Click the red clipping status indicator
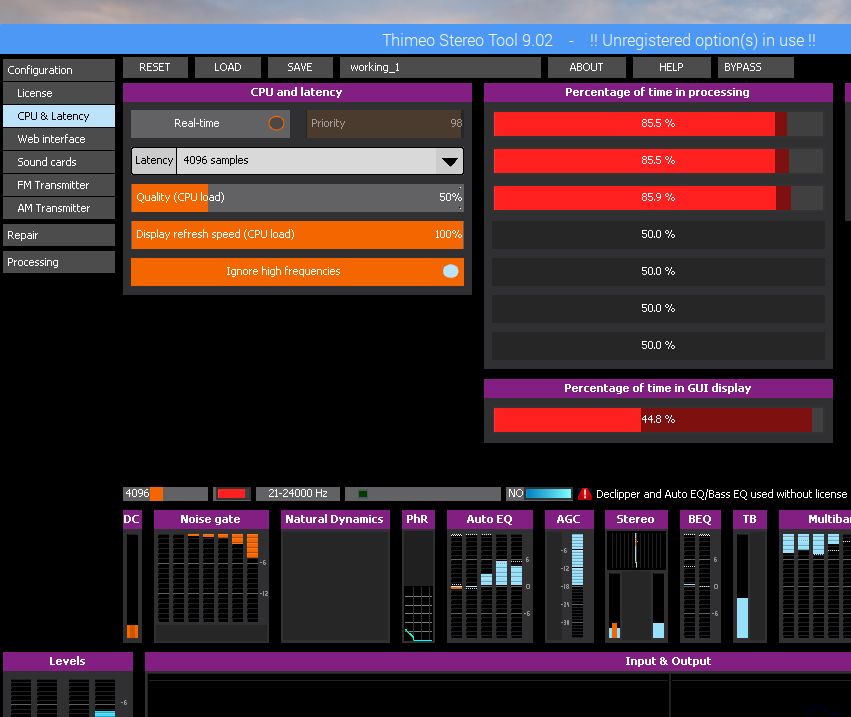851x717 pixels. [x=232, y=493]
